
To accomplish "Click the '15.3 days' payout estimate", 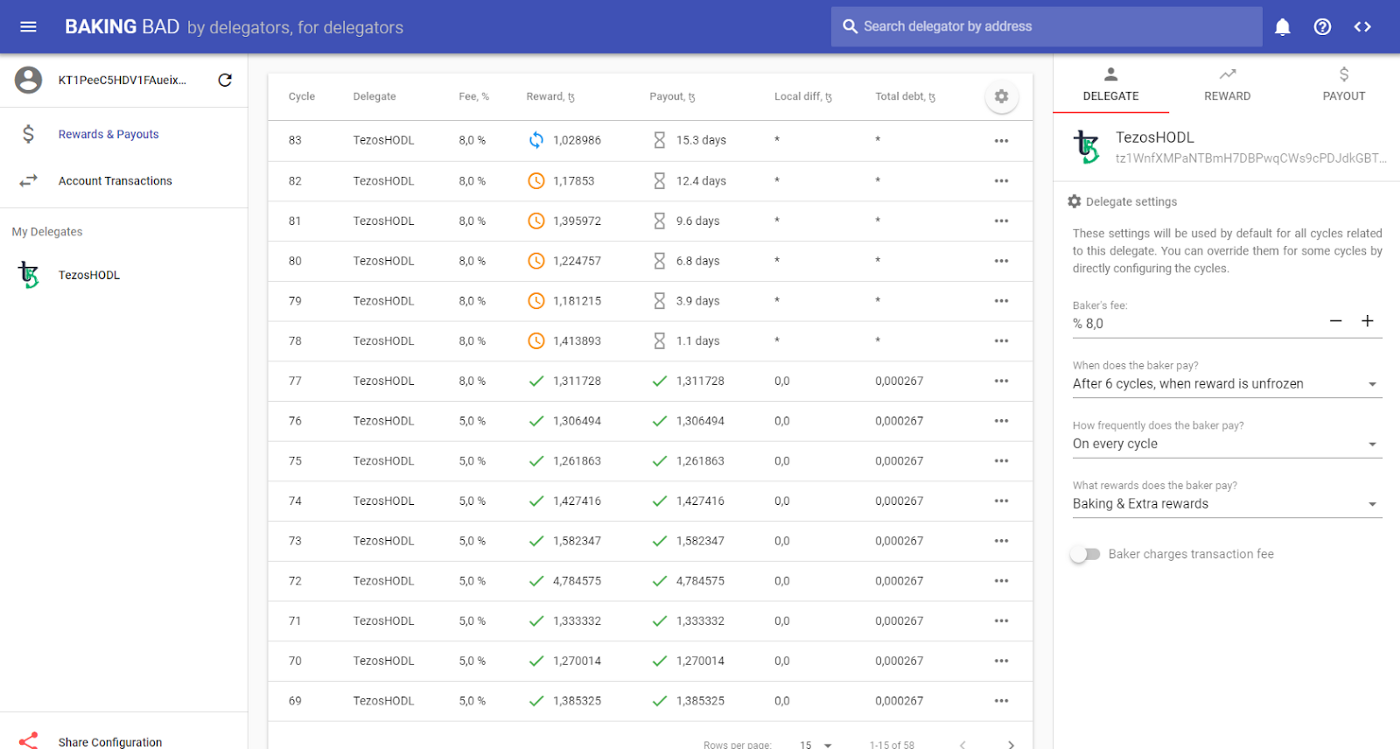I will (701, 141).
